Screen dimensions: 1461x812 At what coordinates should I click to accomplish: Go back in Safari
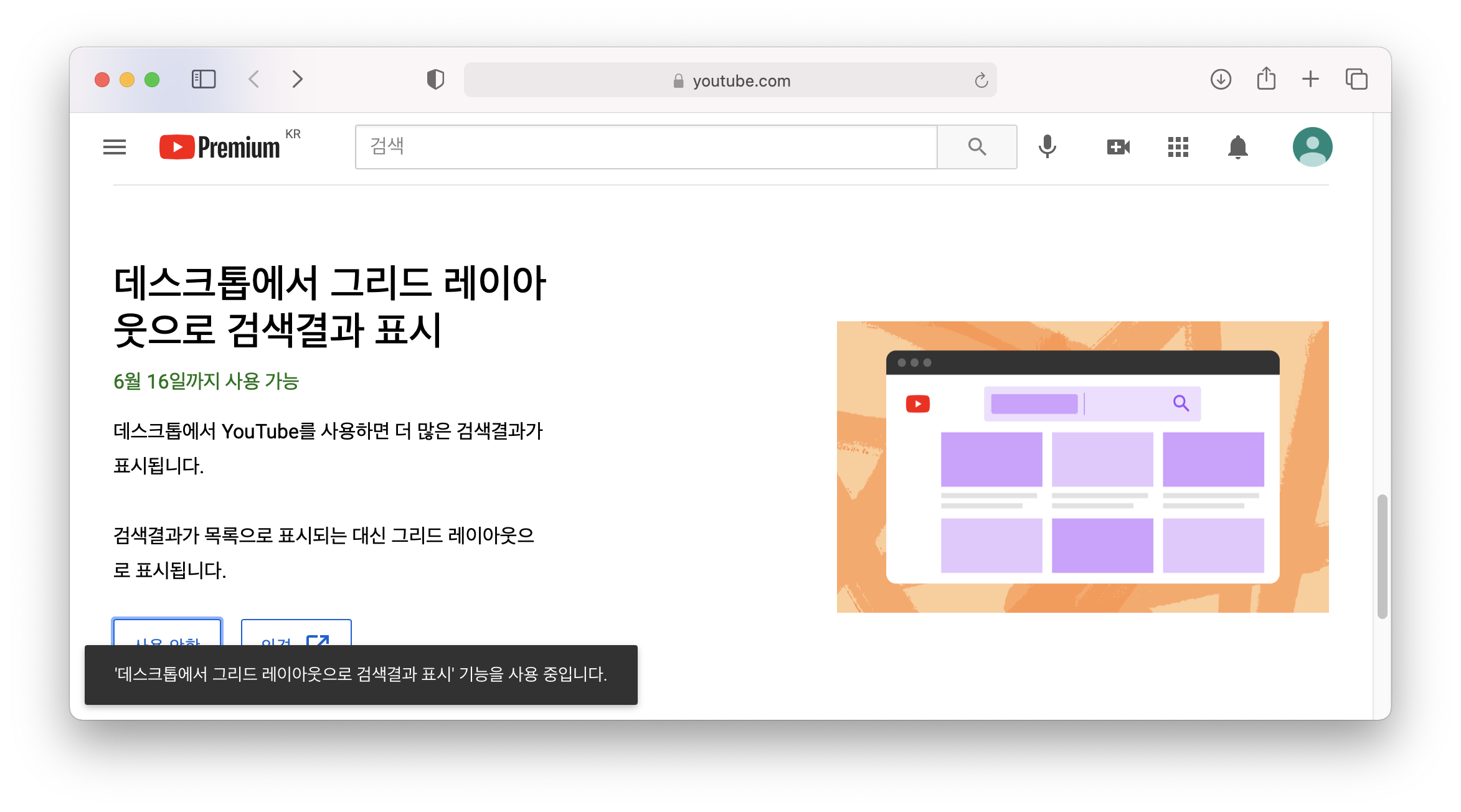click(253, 79)
